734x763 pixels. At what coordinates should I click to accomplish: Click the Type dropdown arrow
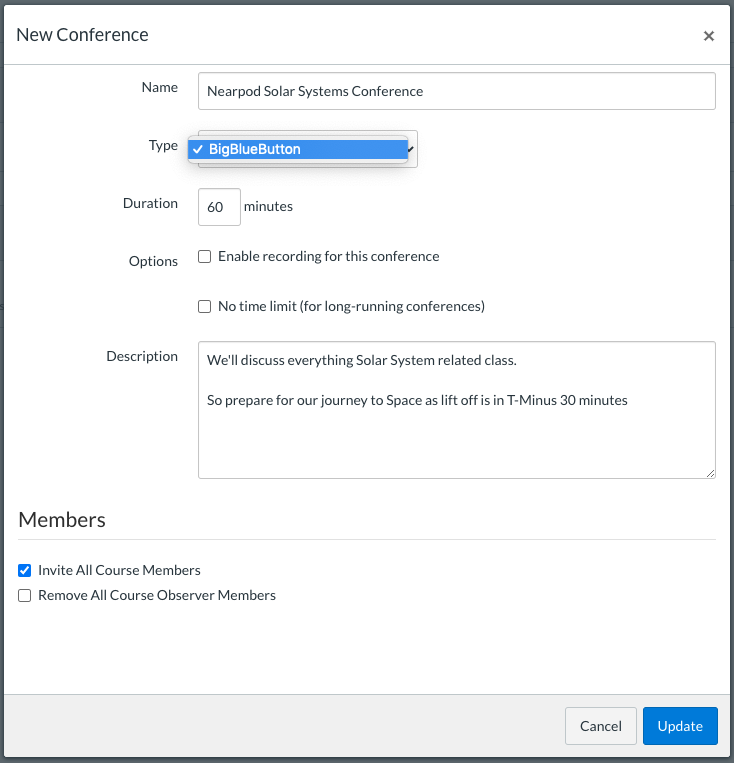pos(411,149)
